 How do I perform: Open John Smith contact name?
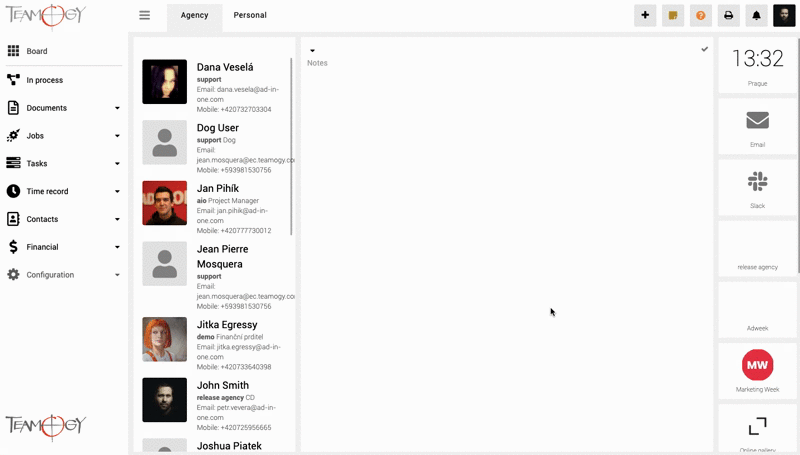click(x=223, y=386)
